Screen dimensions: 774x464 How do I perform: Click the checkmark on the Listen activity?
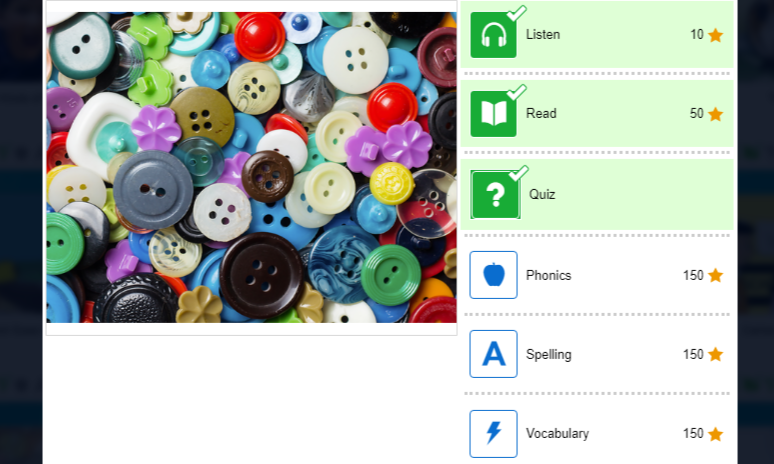[516, 13]
